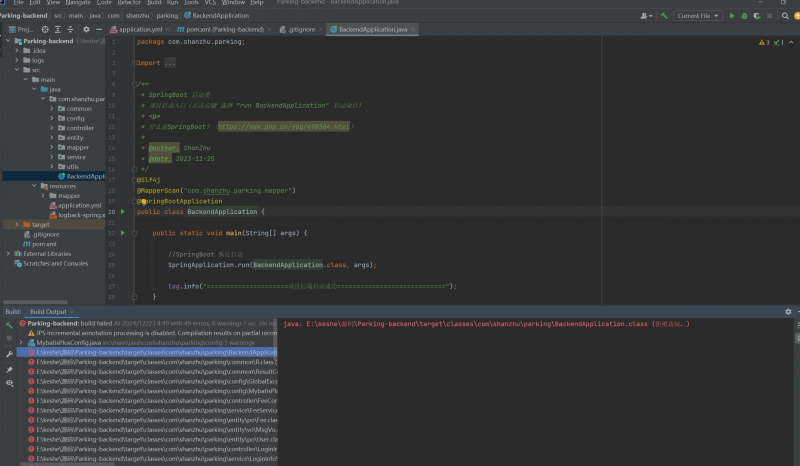
Task: Open the php.cn link in the comment
Action: [284, 127]
